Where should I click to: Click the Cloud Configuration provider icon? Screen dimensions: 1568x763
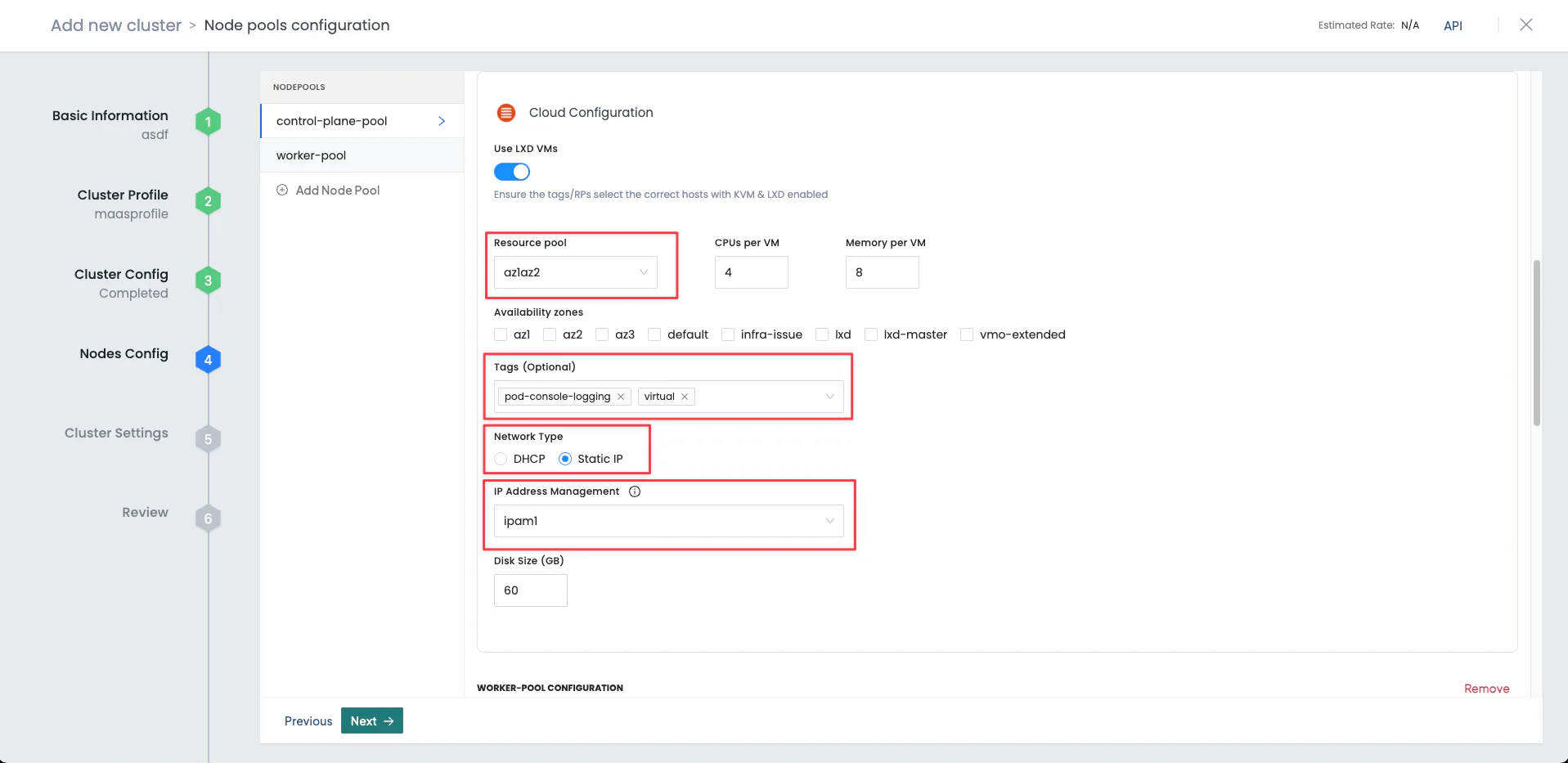[x=506, y=113]
